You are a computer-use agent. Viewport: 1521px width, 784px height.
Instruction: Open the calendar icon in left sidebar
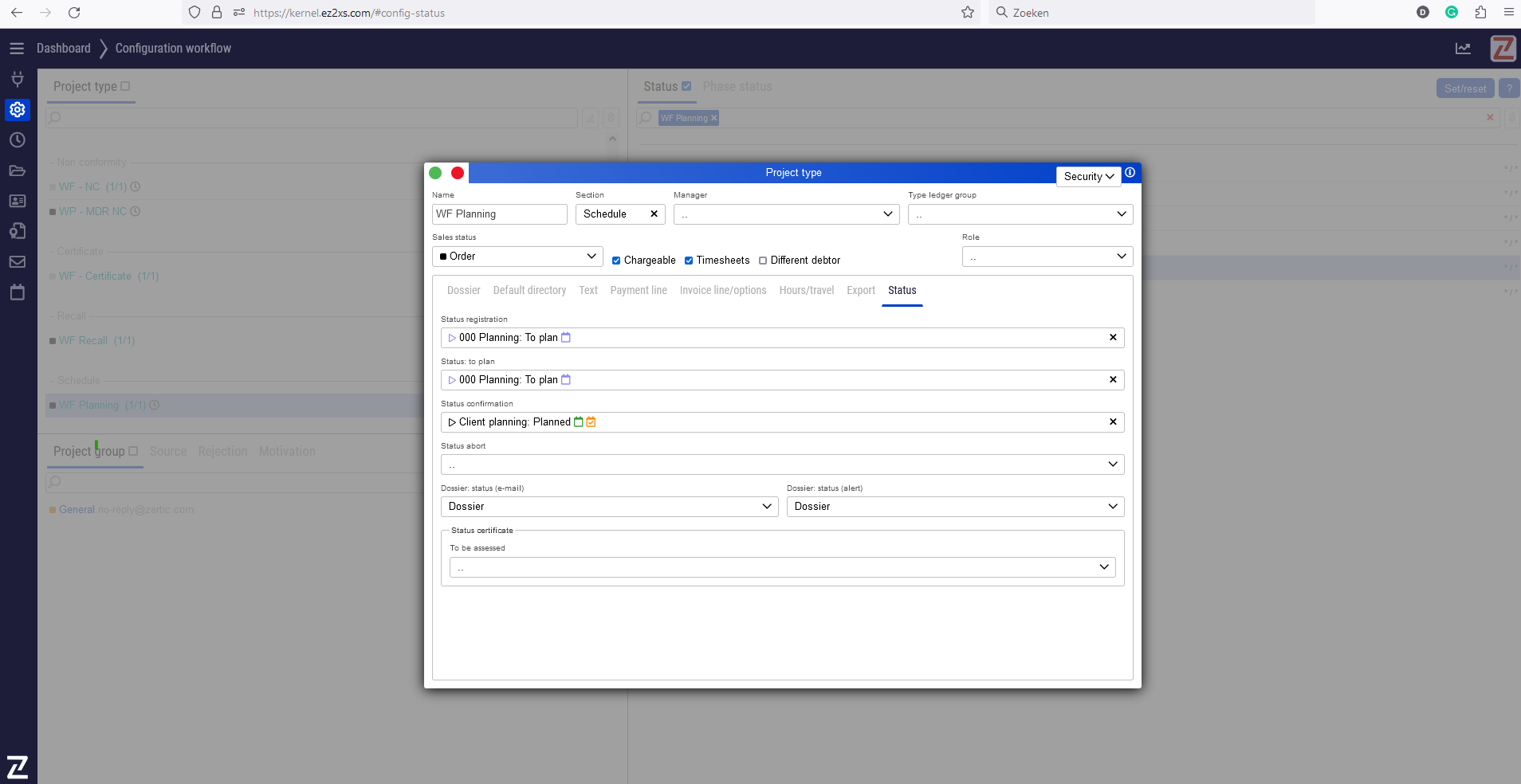18,292
